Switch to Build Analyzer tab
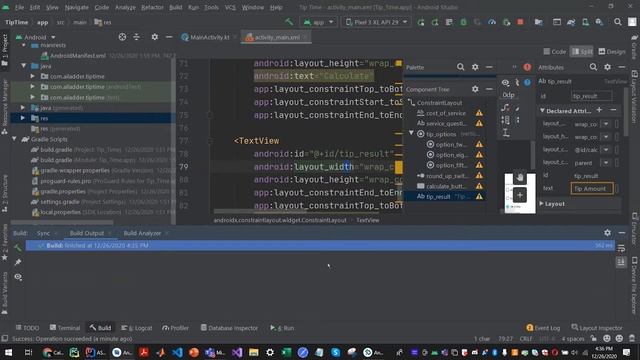 [142, 233]
